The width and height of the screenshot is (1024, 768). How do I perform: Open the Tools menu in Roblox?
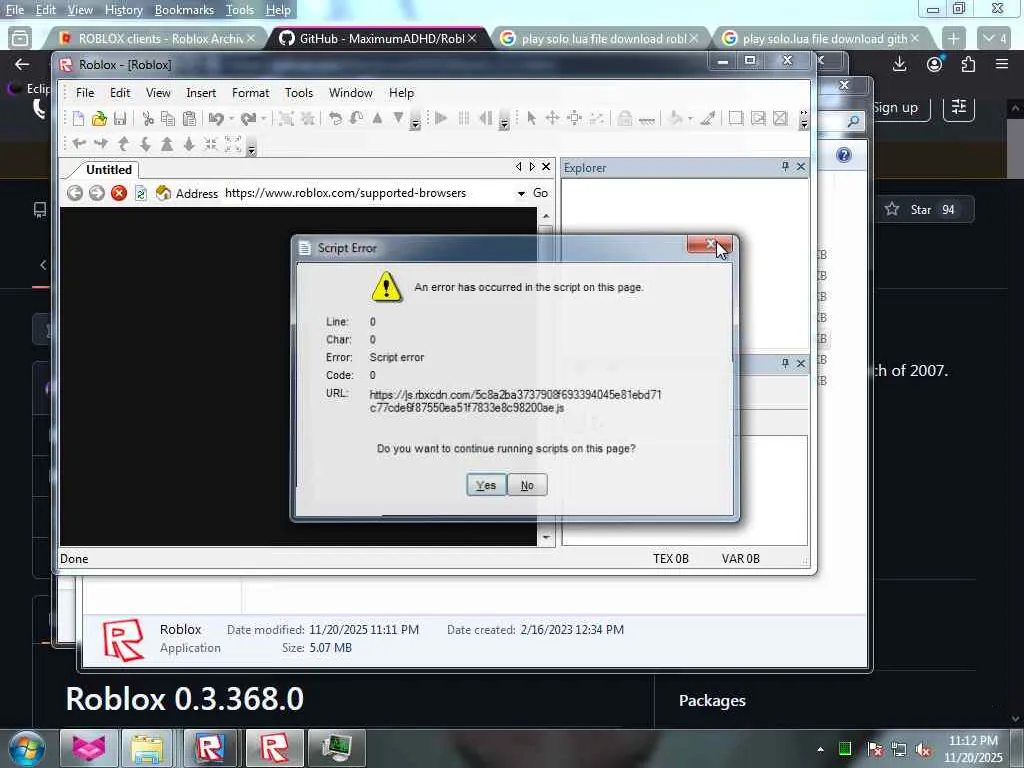[x=299, y=93]
